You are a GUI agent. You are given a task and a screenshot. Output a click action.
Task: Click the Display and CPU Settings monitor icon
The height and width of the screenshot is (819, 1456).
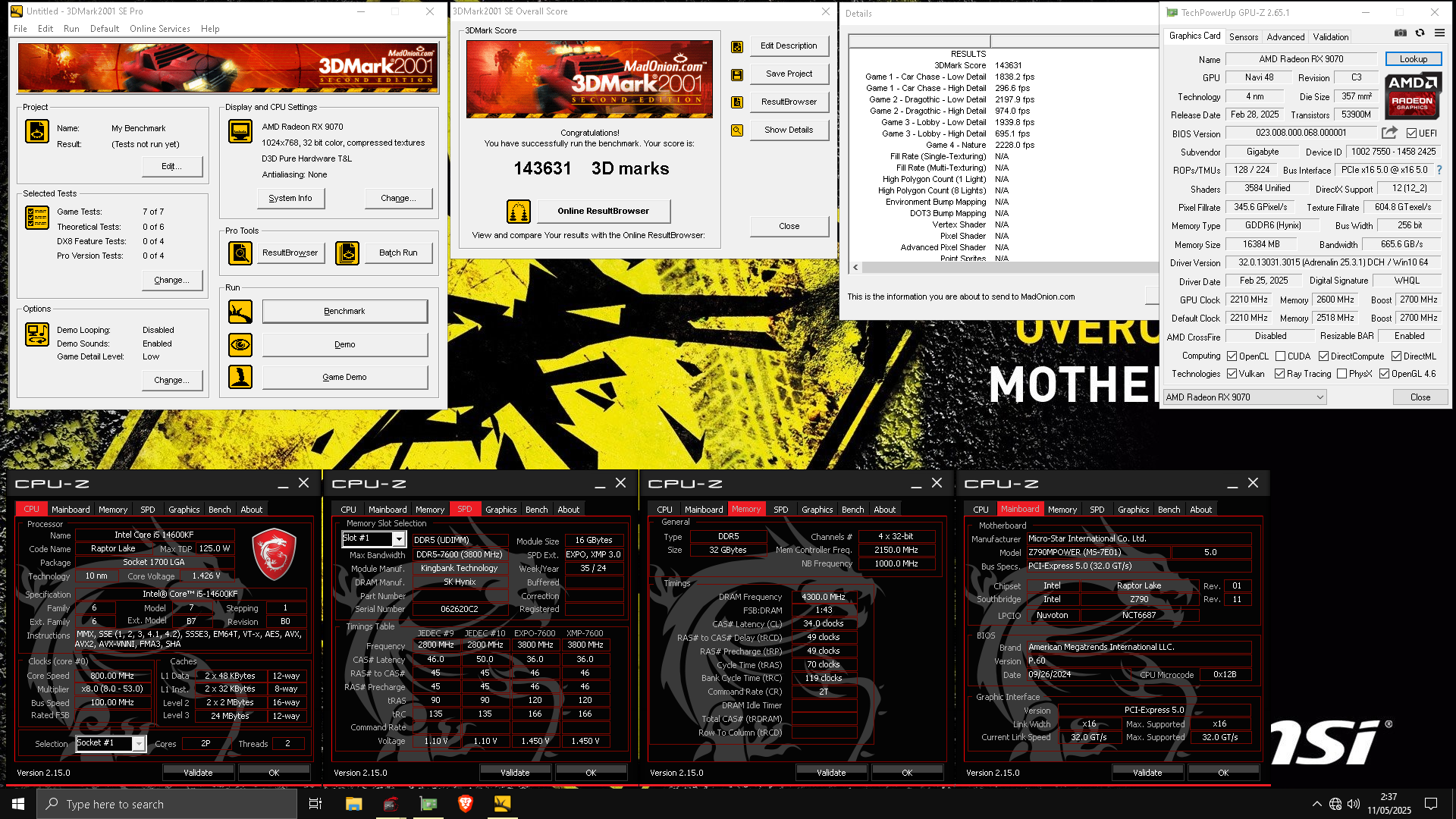coord(240,131)
